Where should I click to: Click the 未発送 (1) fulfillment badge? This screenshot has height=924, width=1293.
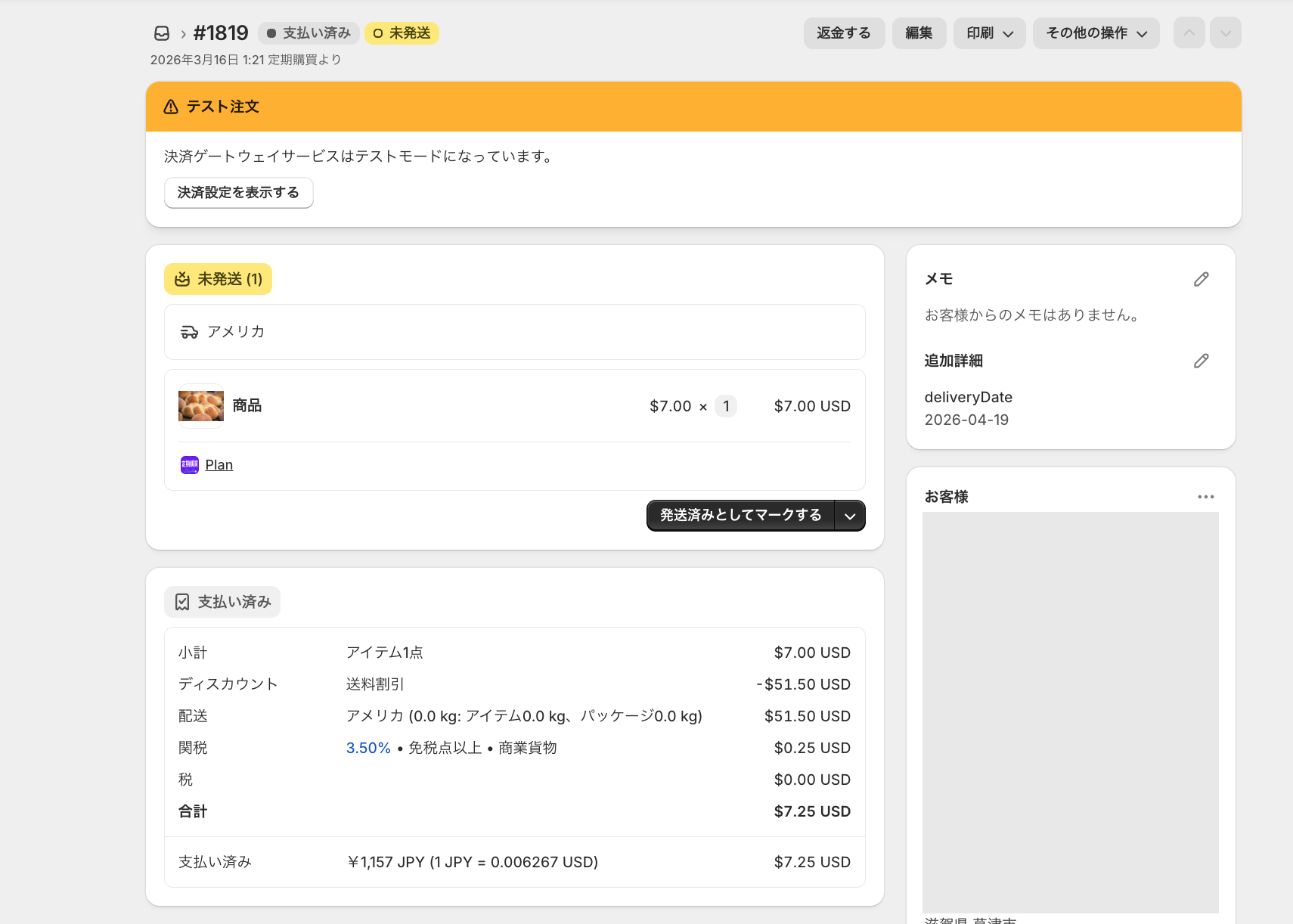coord(218,279)
